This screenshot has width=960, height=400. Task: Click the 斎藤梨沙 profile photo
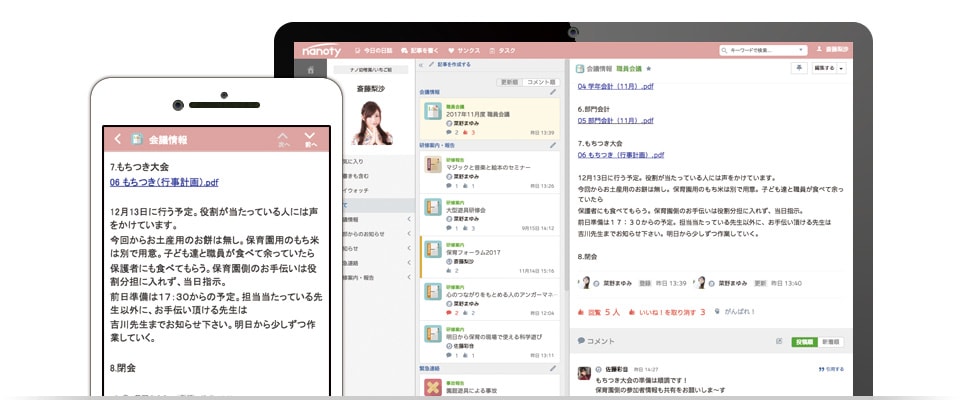tap(372, 123)
